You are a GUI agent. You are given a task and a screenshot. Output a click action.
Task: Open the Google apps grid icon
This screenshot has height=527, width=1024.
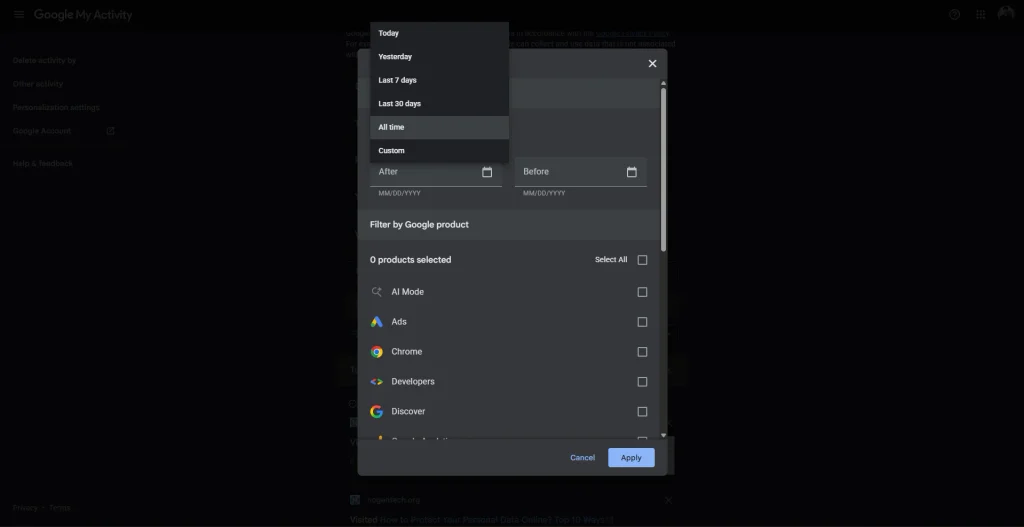[980, 14]
